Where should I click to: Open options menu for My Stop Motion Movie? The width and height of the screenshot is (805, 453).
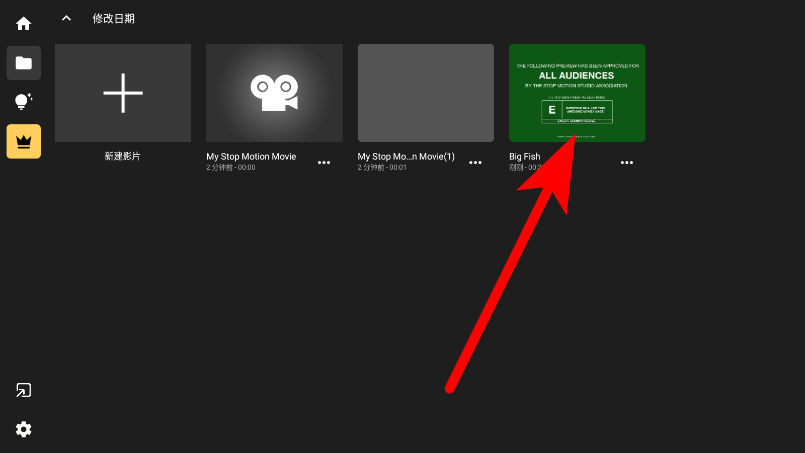pyautogui.click(x=324, y=162)
